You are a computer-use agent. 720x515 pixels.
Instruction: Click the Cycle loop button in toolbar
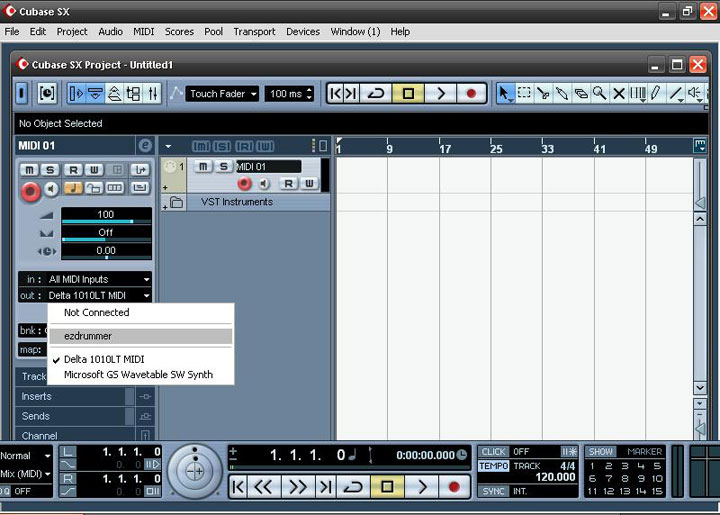pos(377,93)
